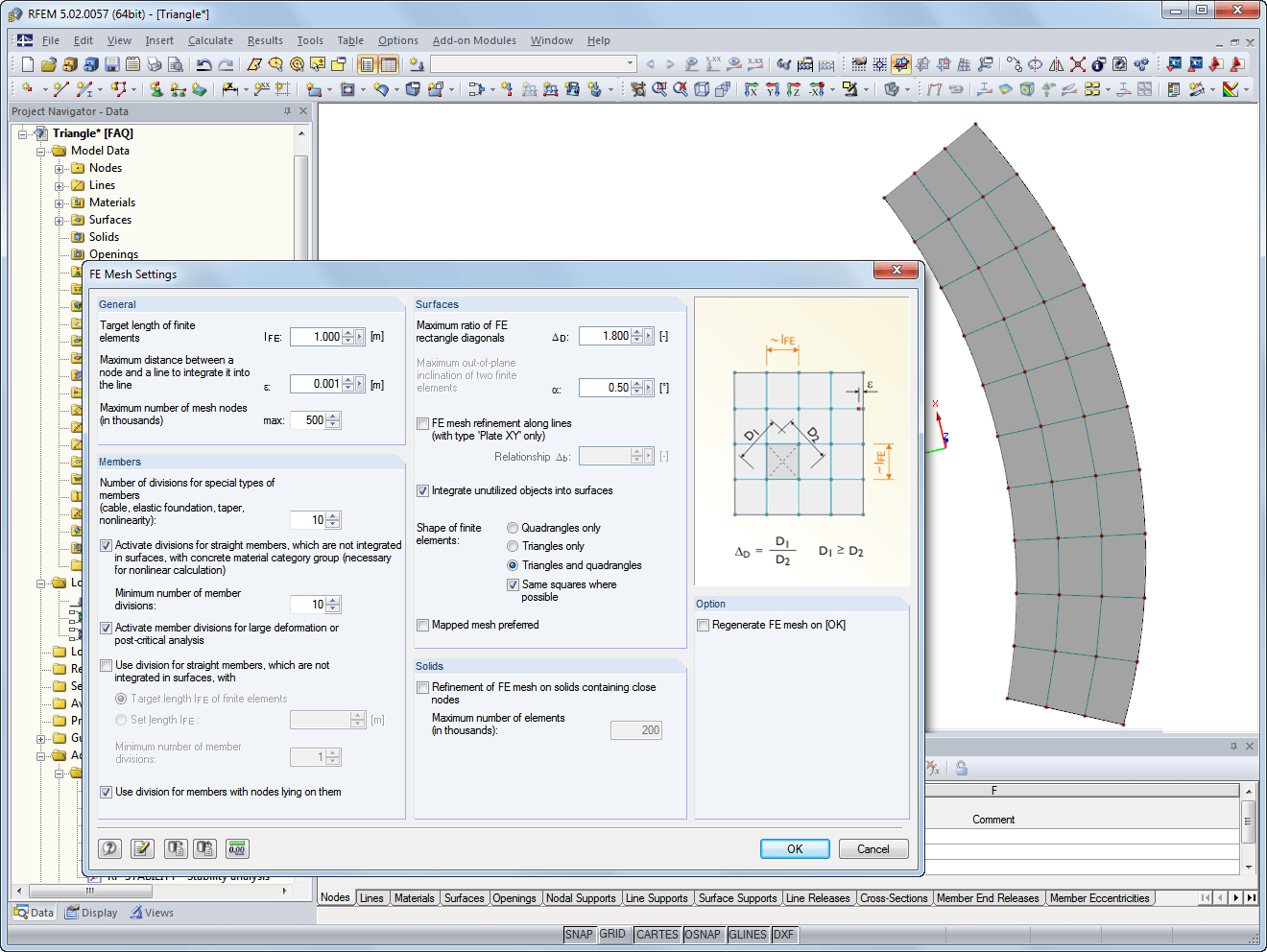Switch to the Line Supports tab
The width and height of the screenshot is (1267, 952).
click(657, 897)
